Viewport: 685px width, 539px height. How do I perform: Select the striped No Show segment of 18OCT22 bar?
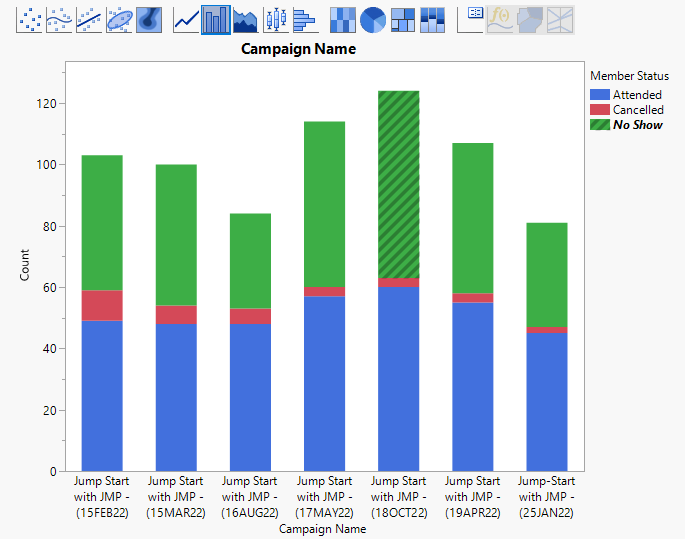coord(398,184)
